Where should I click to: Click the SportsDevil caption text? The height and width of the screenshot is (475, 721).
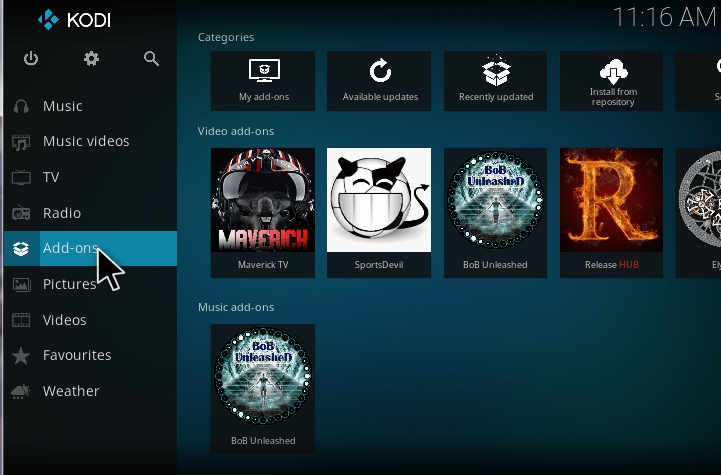(x=379, y=264)
